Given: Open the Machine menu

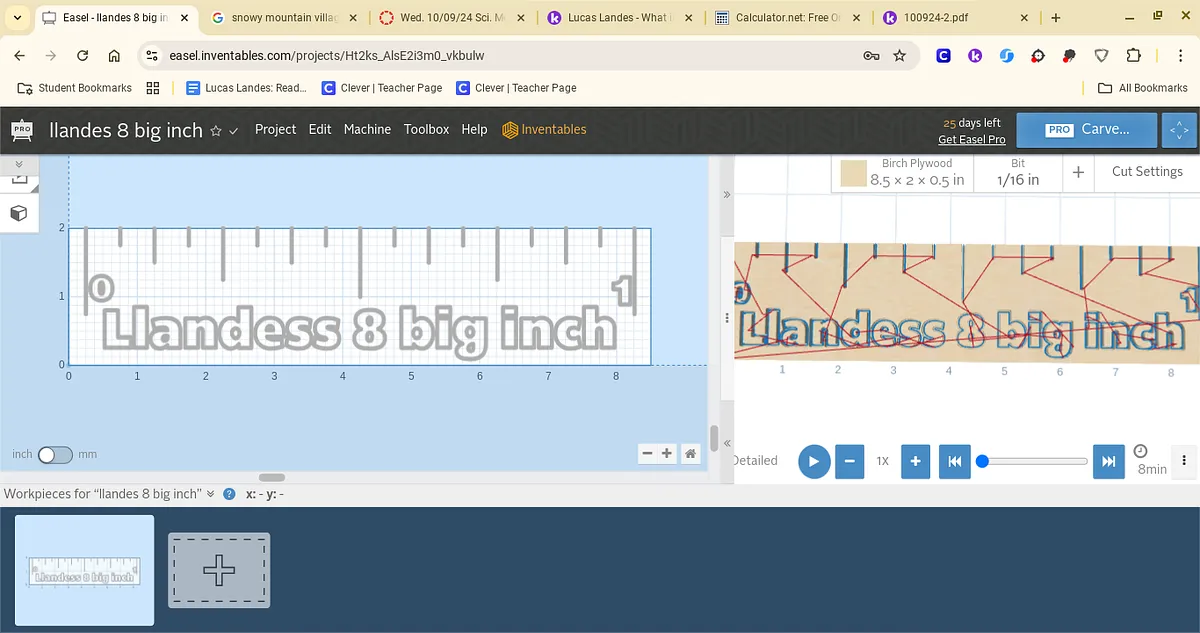Looking at the screenshot, I should pos(367,129).
